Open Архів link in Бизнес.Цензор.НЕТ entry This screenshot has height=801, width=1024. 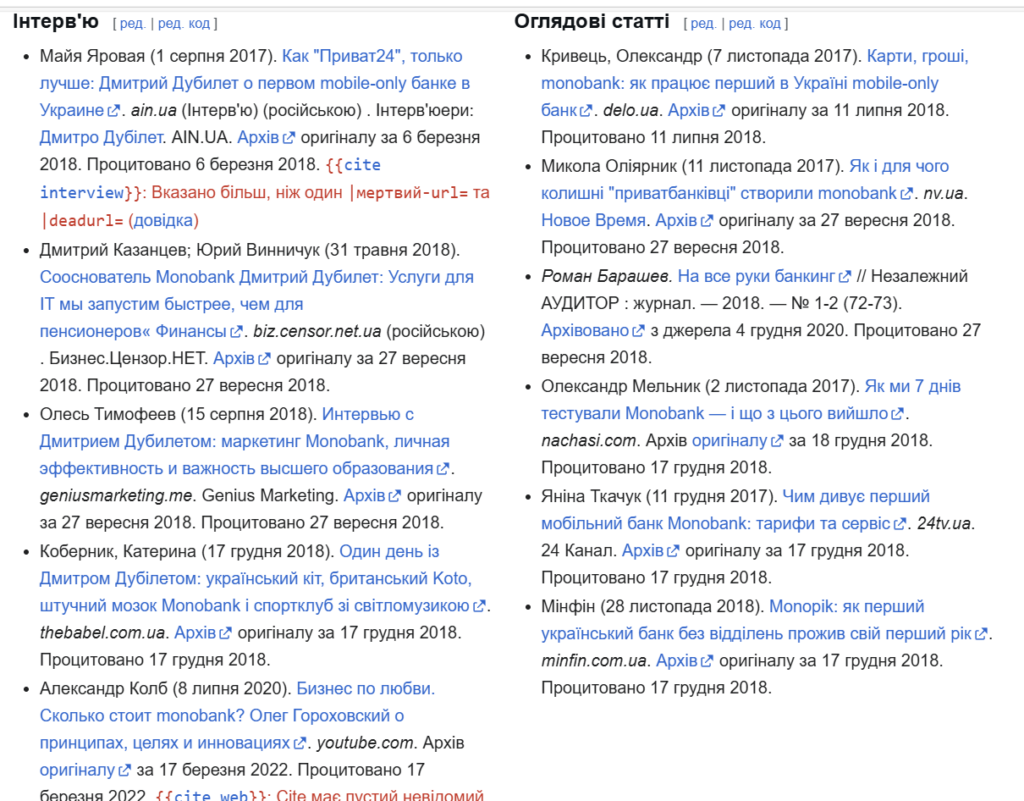242,358
